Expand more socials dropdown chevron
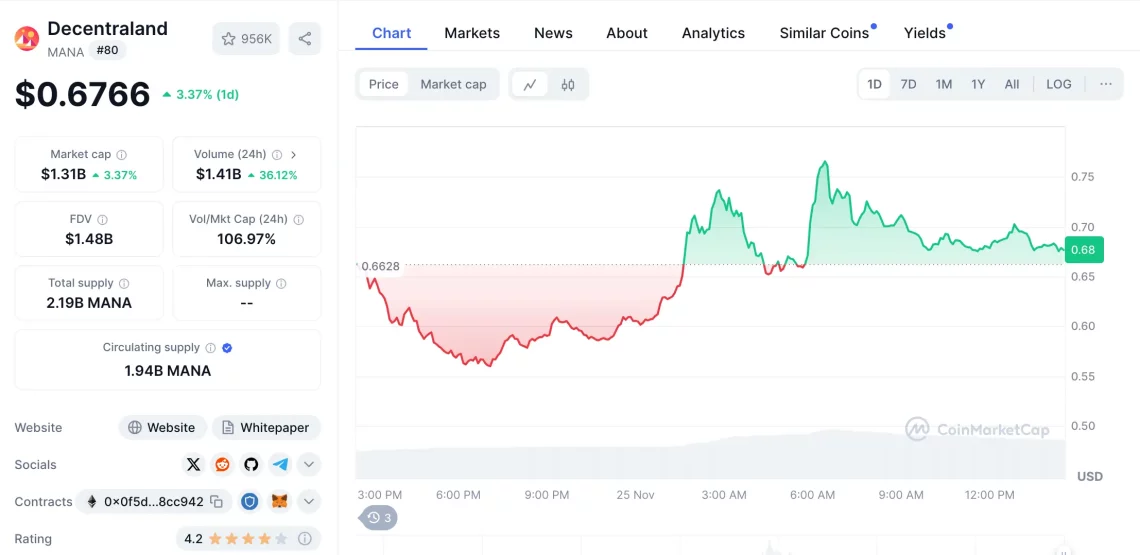1140x555 pixels. (309, 464)
